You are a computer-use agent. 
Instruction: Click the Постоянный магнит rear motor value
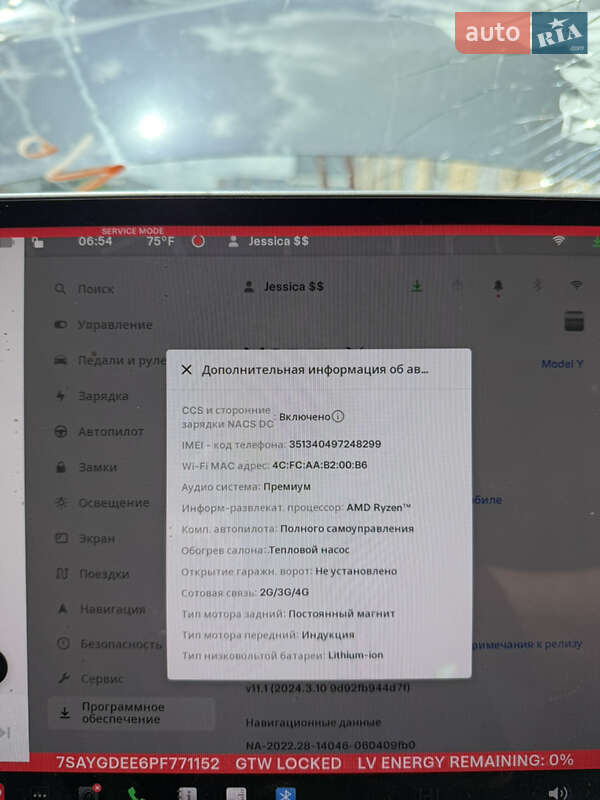coord(342,614)
